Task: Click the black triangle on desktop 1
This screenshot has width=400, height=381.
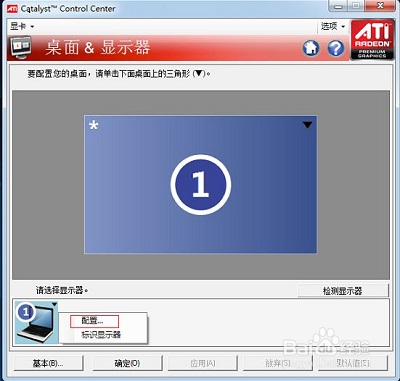Action: click(307, 125)
